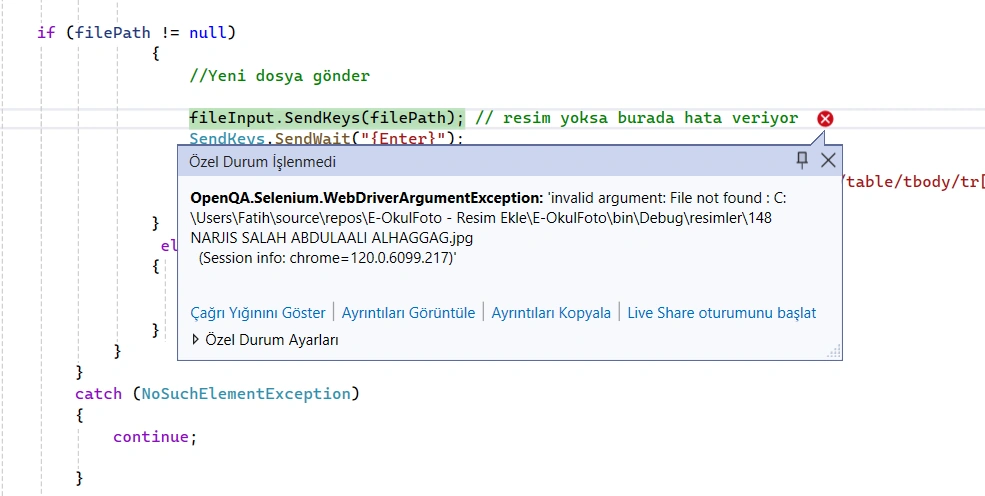This screenshot has height=496, width=985.
Task: Click the red exception error icon
Action: point(825,119)
